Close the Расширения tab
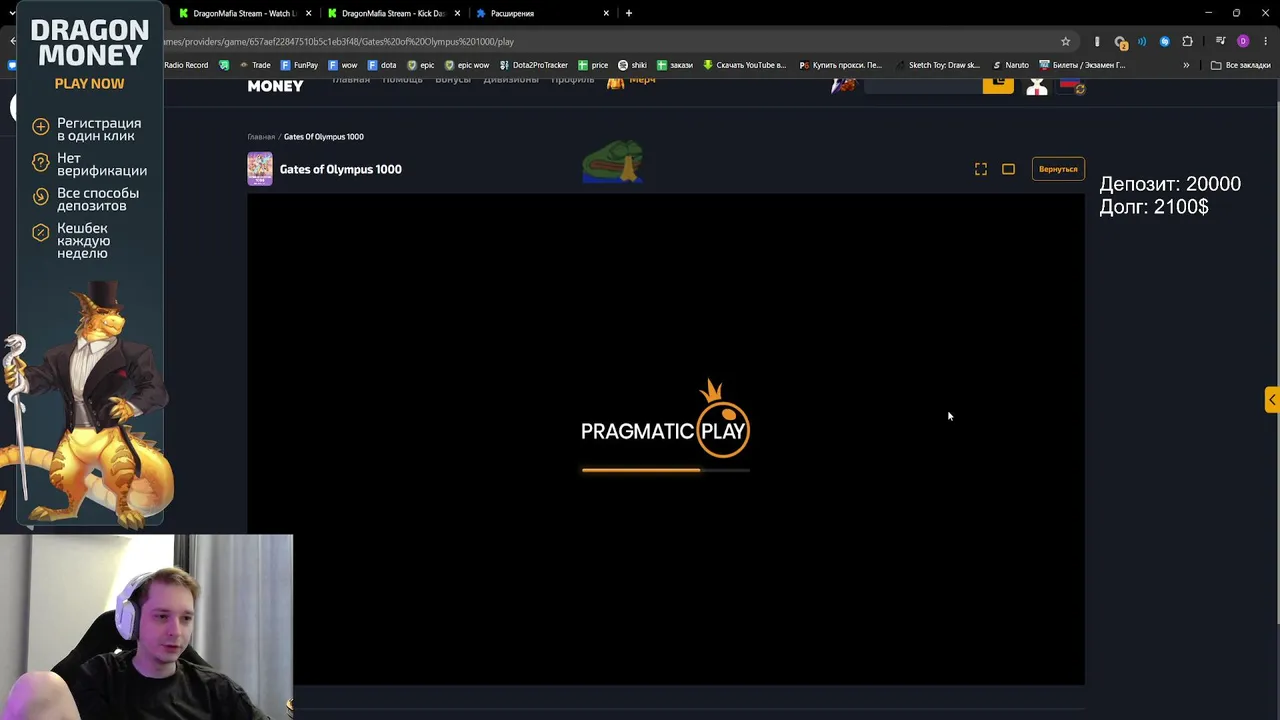 (x=606, y=13)
